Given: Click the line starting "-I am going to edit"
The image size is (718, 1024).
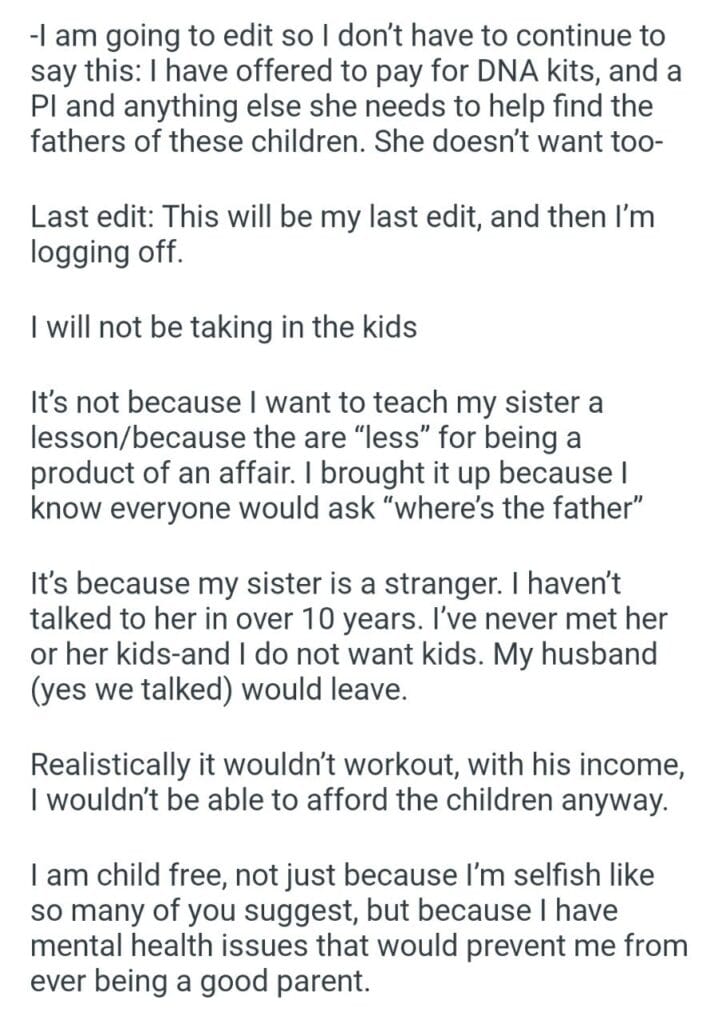Looking at the screenshot, I should pos(347,37).
